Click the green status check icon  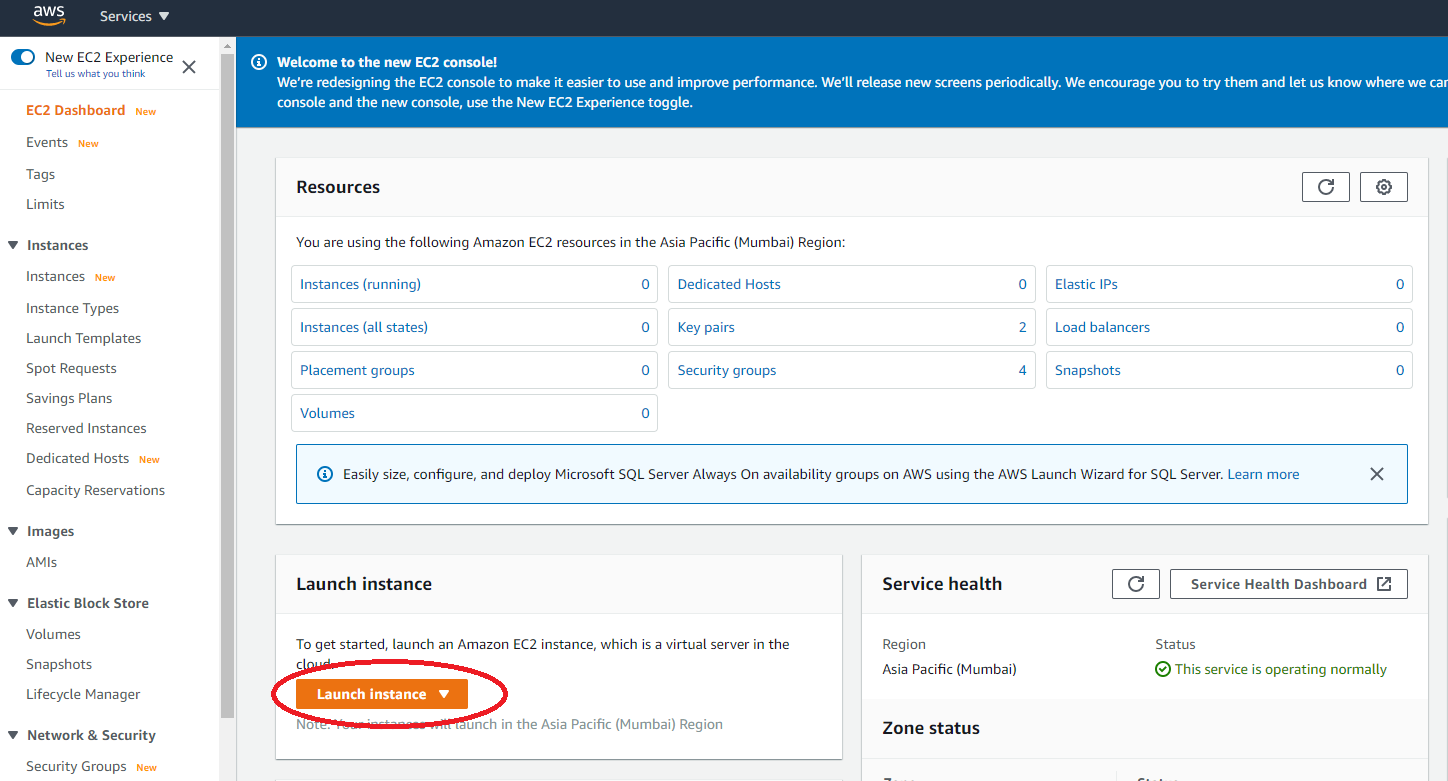tap(1163, 669)
